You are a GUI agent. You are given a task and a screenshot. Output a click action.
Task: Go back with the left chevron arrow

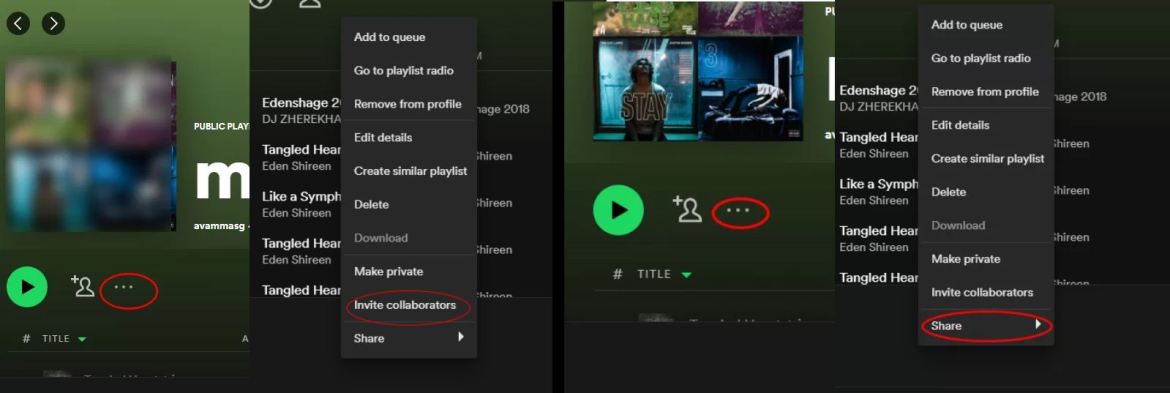point(18,23)
